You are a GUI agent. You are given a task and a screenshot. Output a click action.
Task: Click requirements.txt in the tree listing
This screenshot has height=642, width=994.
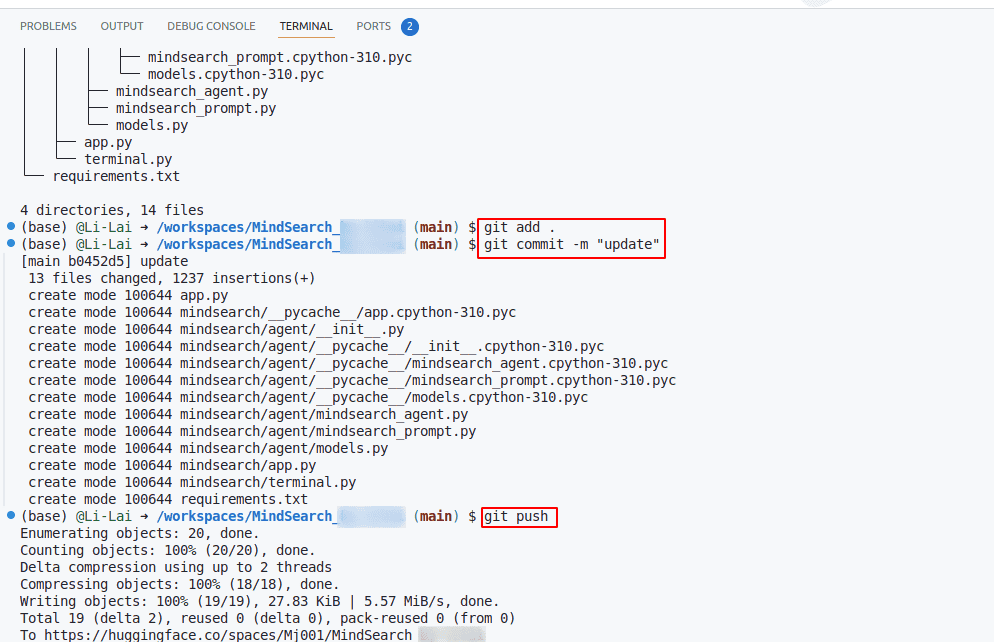116,176
